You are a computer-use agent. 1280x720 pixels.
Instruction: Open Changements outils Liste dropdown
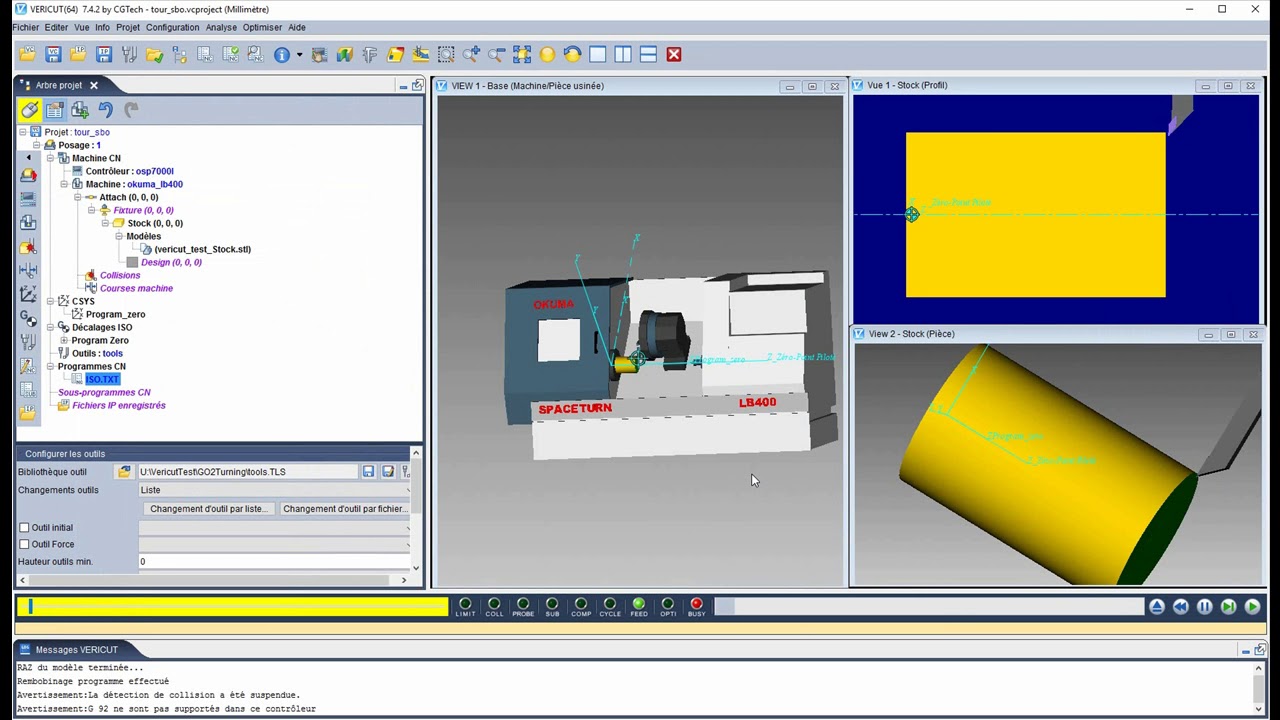274,490
